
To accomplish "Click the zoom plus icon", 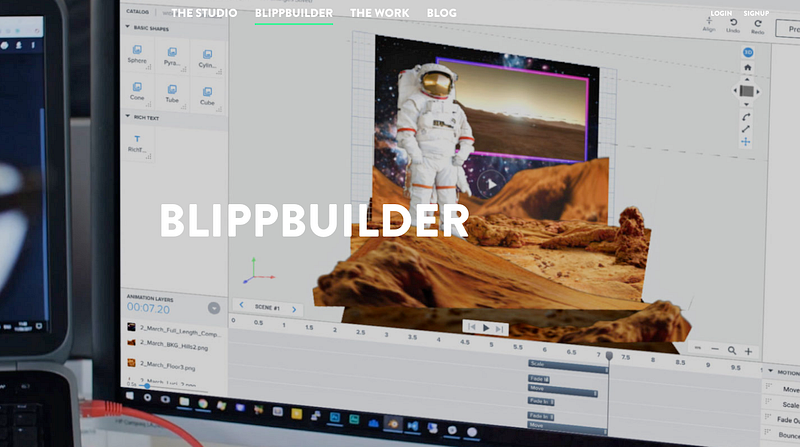I will pos(748,351).
